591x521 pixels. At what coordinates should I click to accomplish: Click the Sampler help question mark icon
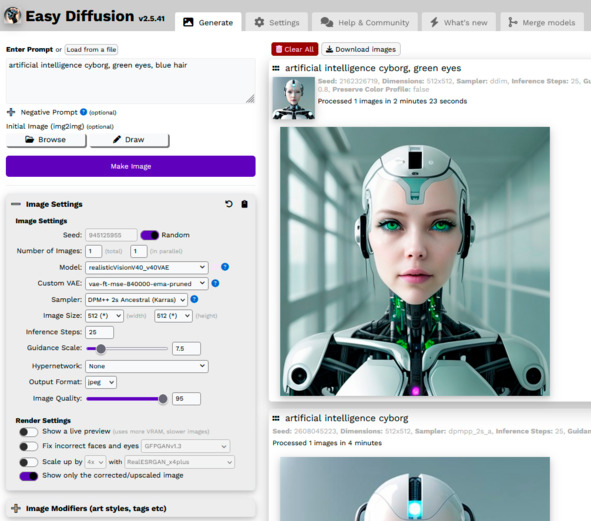coord(194,299)
